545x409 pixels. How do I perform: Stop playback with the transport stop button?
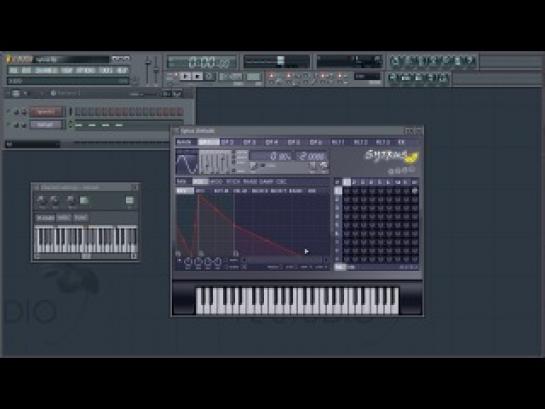point(197,76)
